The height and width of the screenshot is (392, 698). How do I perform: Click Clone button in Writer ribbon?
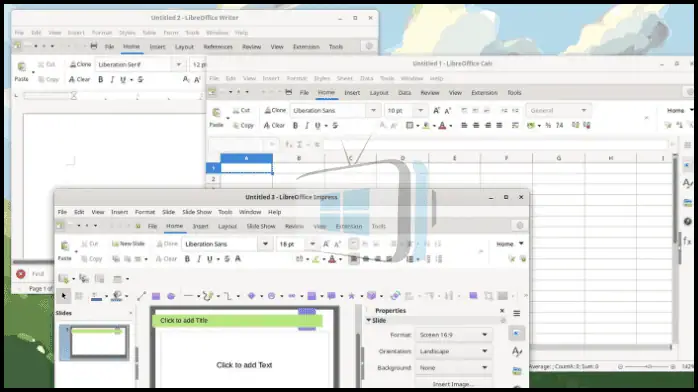coord(80,65)
